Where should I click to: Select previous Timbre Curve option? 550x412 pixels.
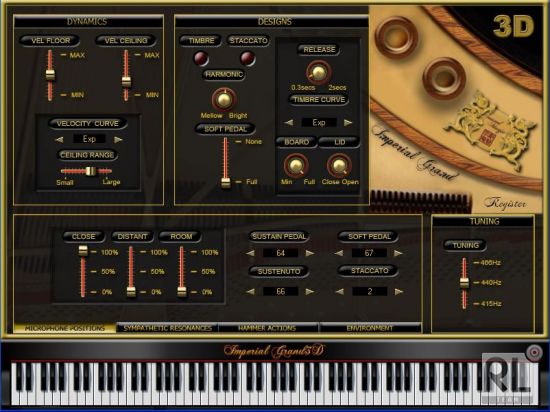tap(289, 122)
